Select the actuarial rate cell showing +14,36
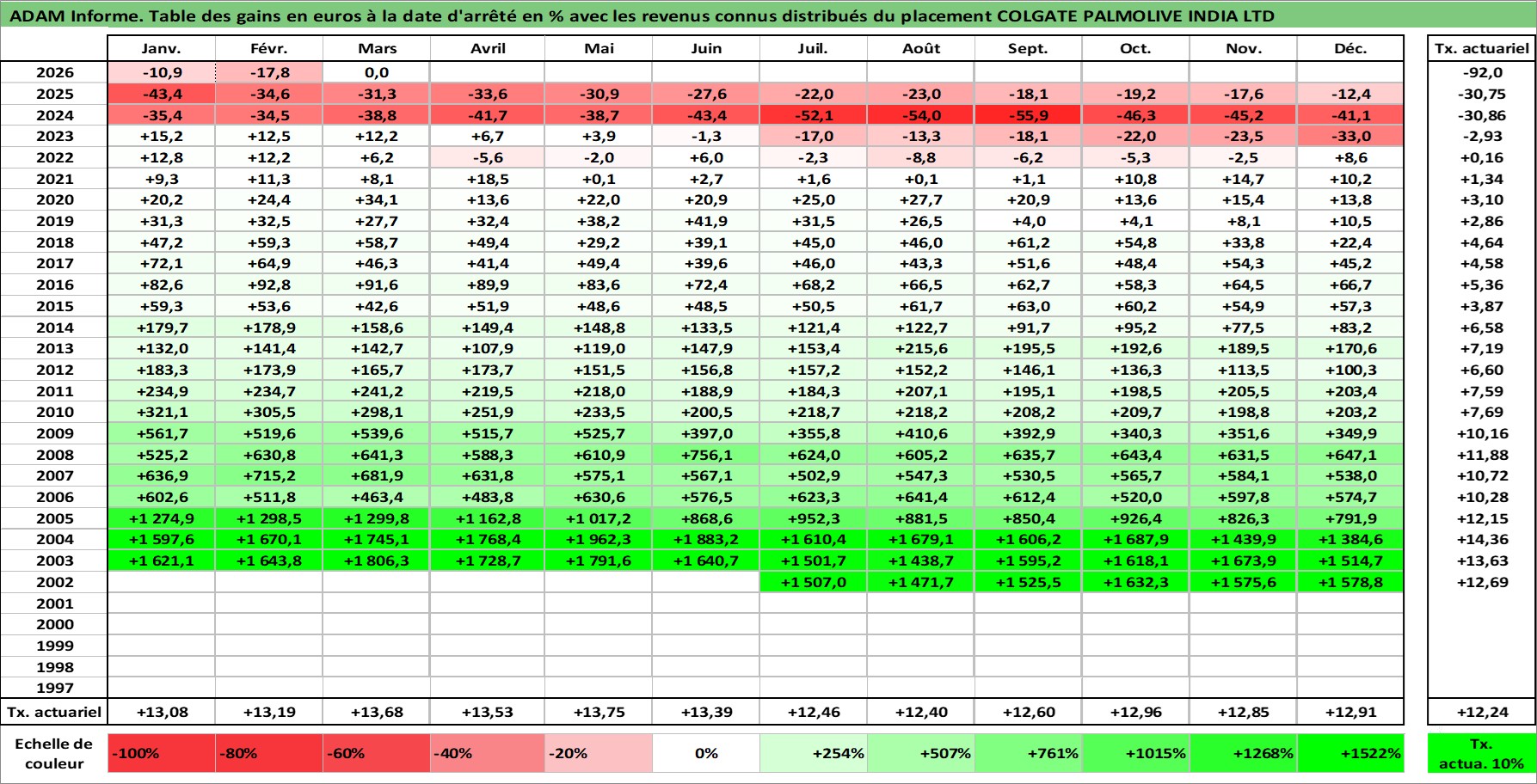Image resolution: width=1537 pixels, height=784 pixels. click(x=1481, y=539)
